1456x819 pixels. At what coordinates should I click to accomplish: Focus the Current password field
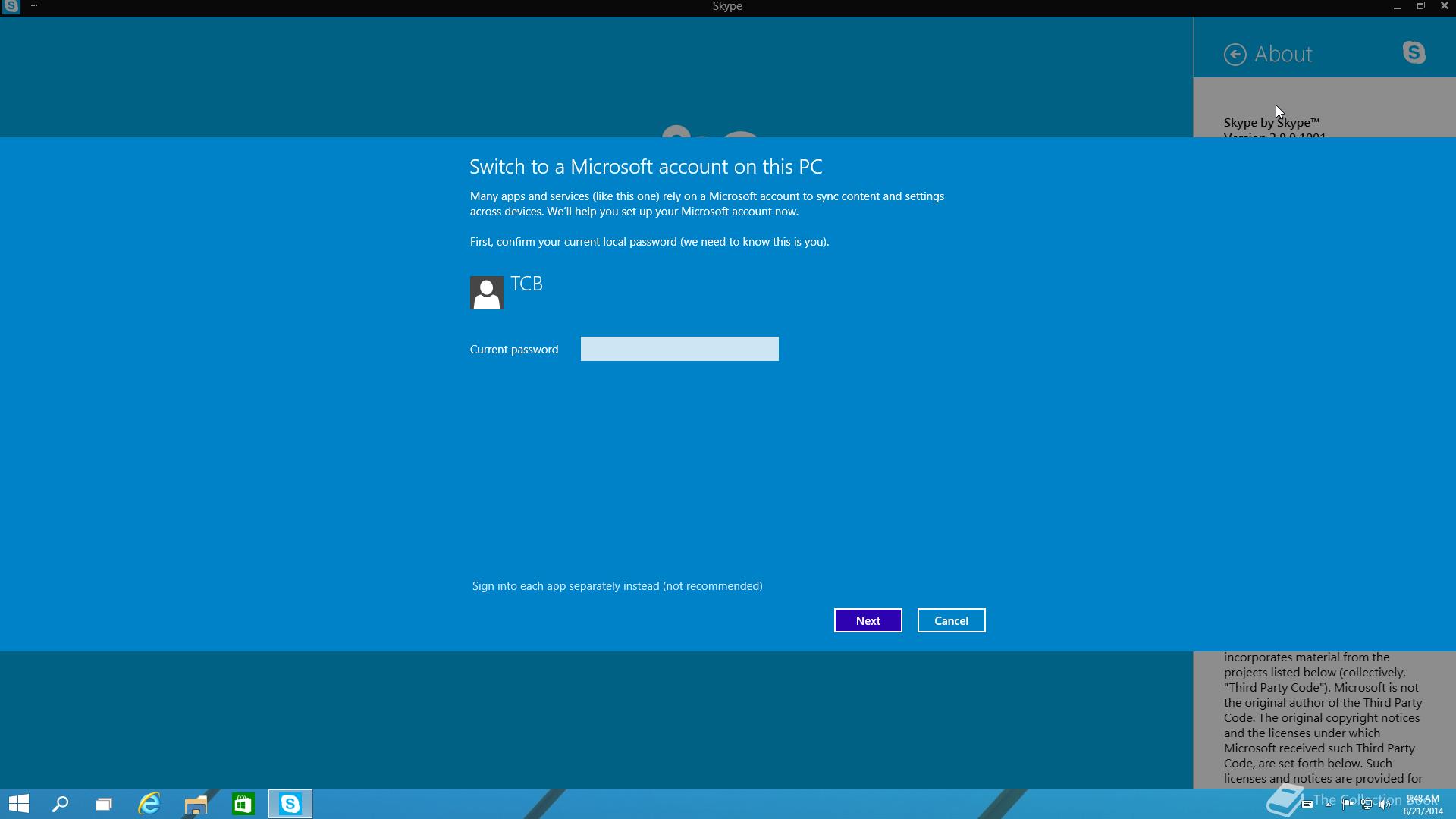point(679,349)
